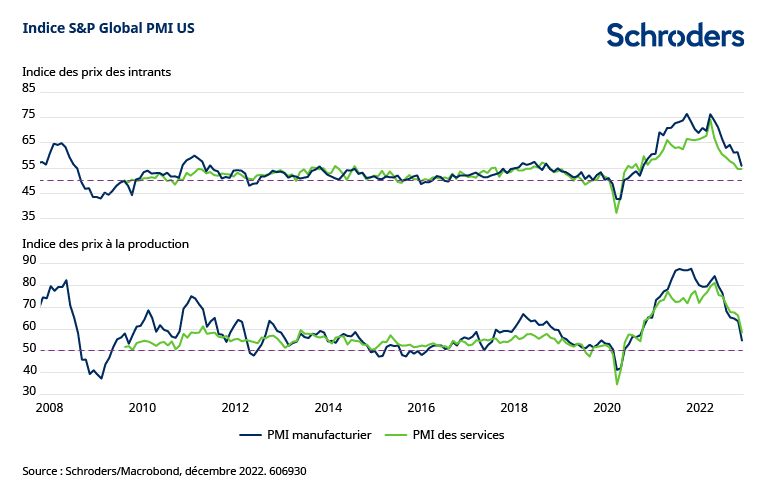The image size is (770, 496).
Task: Click the 80 label on the lower chart axis
Action: click(x=29, y=282)
